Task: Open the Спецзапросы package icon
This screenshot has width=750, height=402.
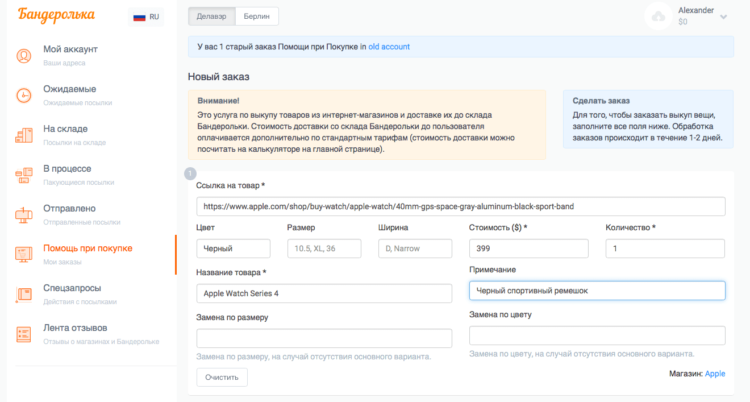Action: [x=24, y=294]
